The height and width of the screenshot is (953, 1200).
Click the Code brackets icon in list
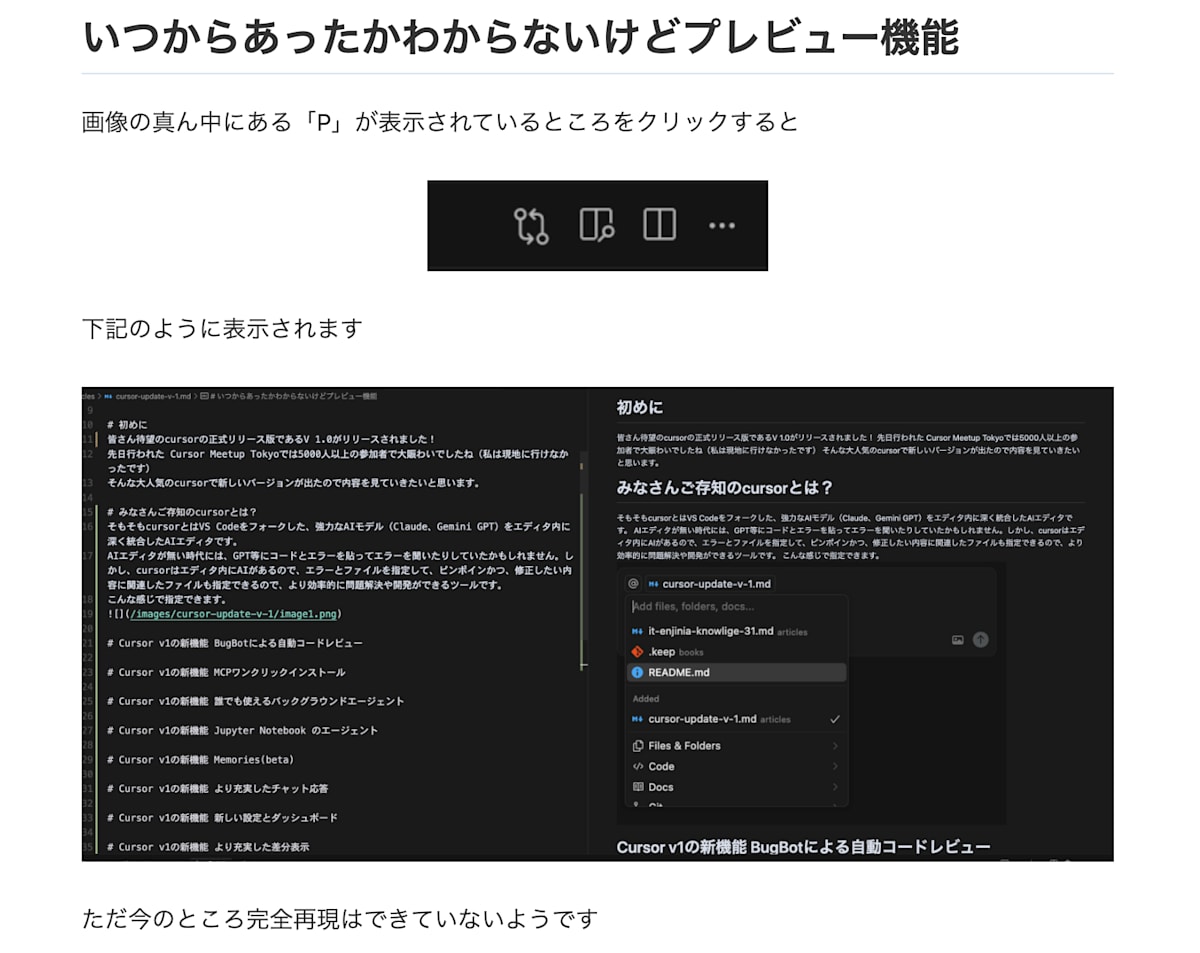638,767
